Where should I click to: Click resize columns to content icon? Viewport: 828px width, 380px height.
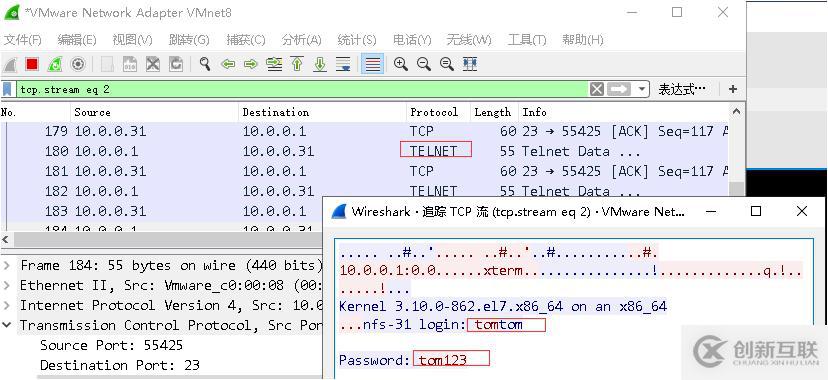470,64
